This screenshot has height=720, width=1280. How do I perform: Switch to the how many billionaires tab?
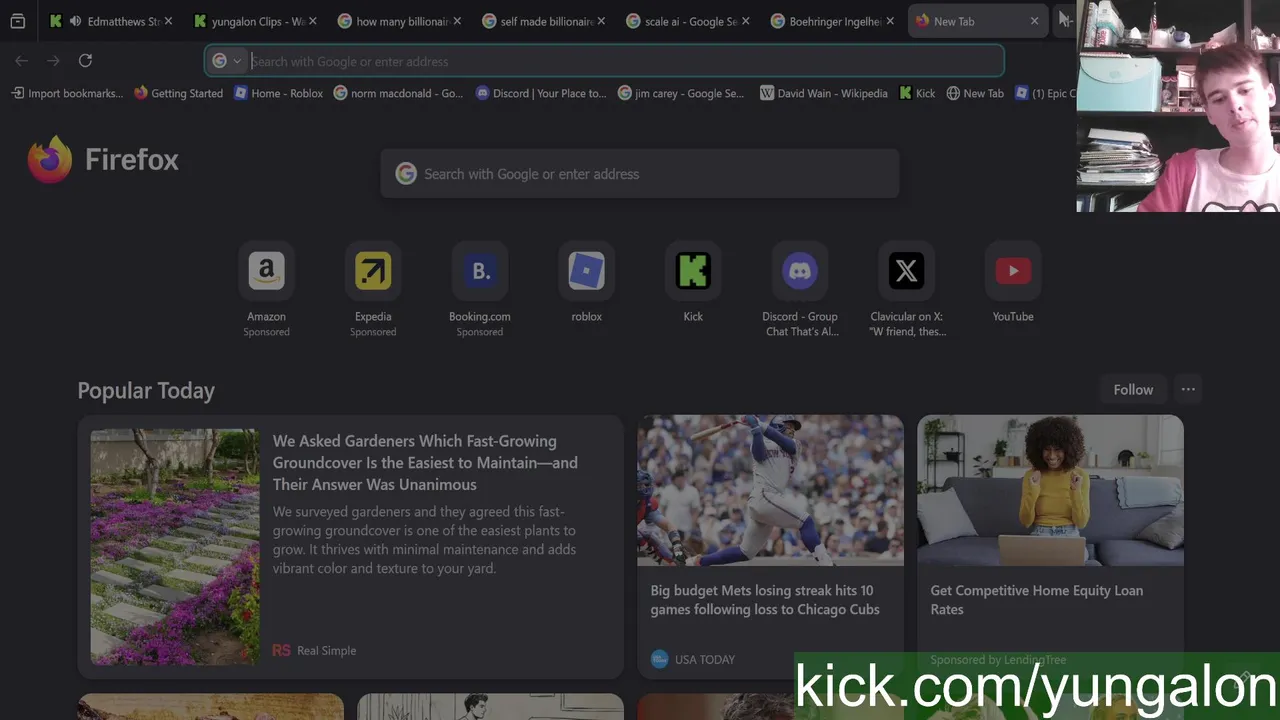[x=400, y=21]
